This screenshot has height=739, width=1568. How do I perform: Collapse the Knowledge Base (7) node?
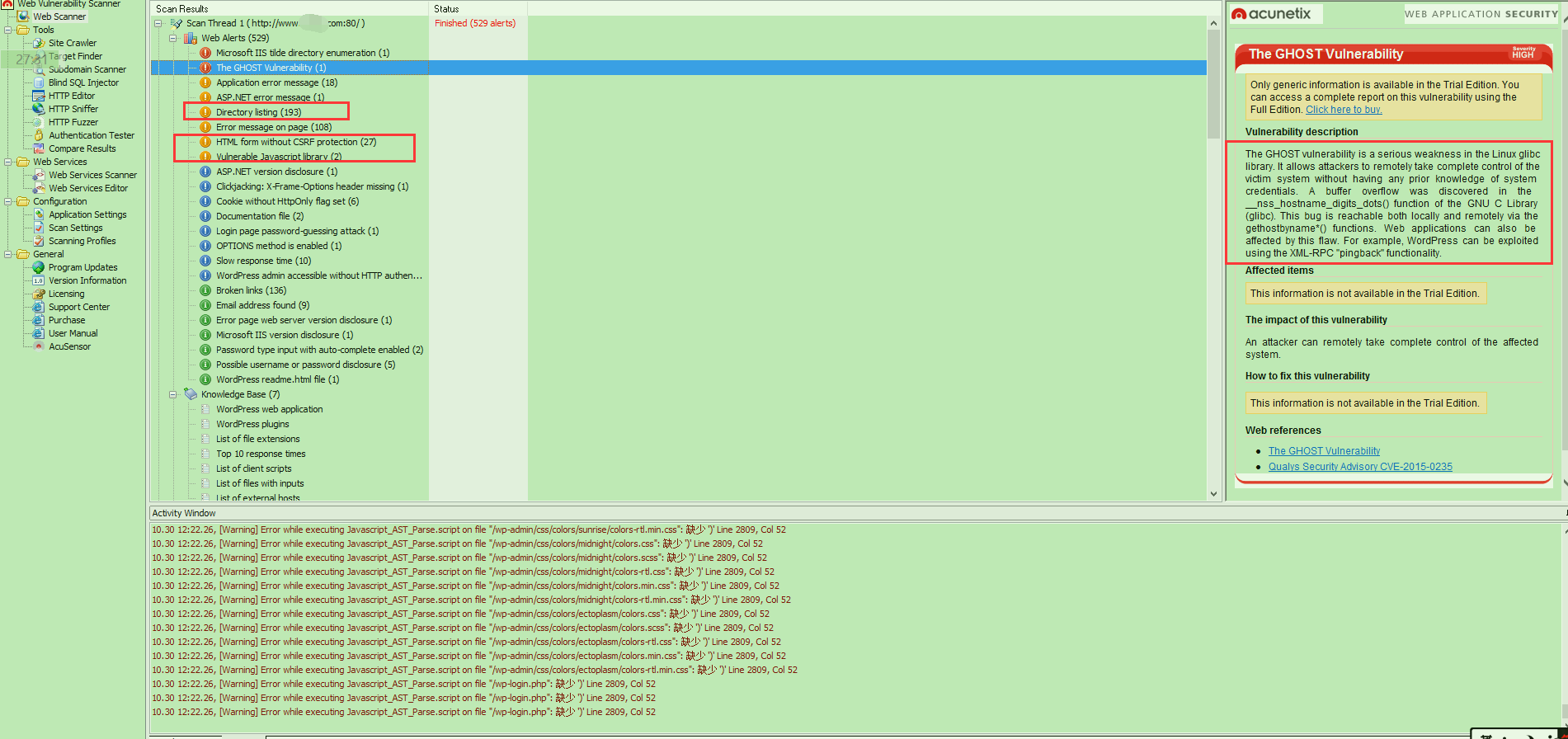[x=173, y=394]
